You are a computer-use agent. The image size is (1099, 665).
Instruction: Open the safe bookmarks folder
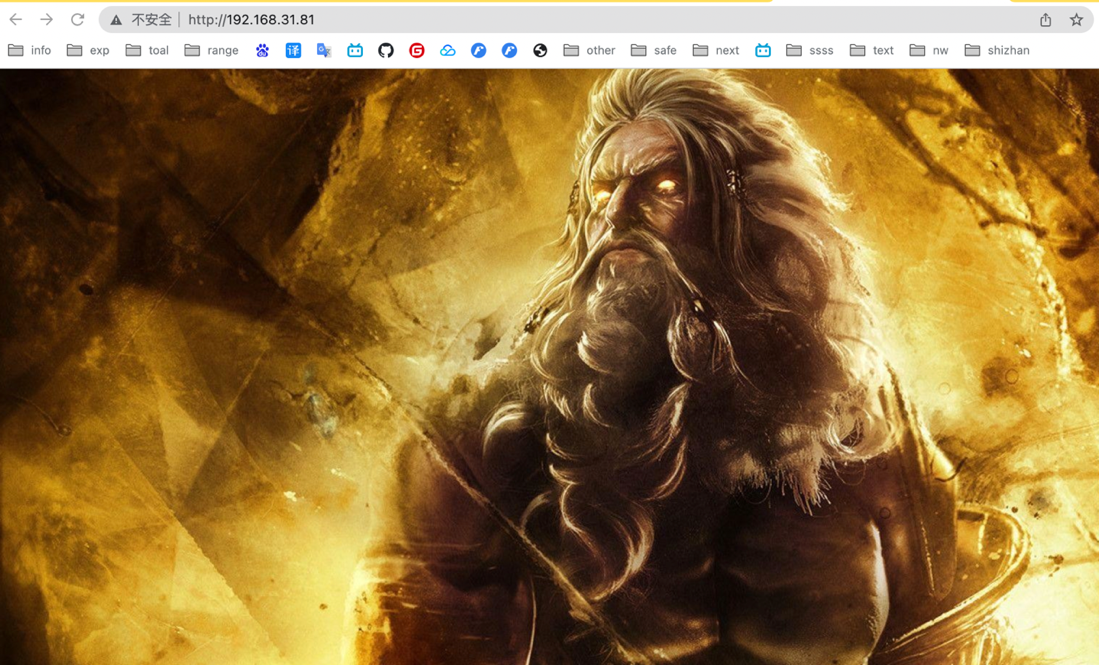click(654, 50)
